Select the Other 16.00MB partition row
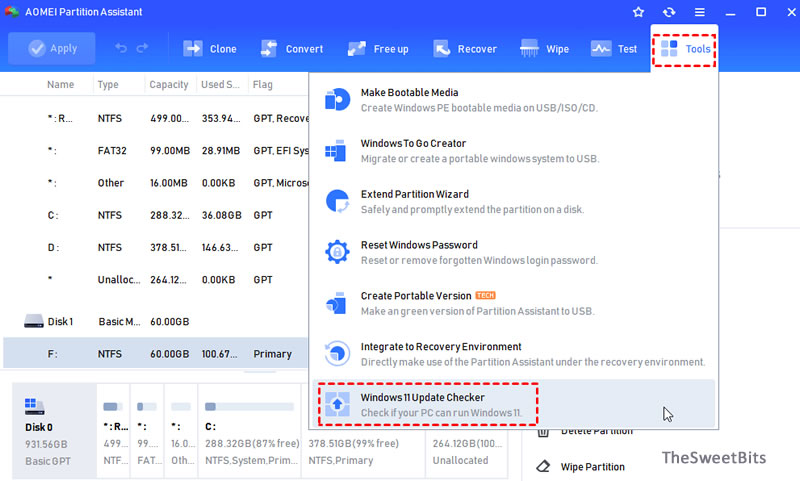The image size is (800, 481). tap(156, 183)
